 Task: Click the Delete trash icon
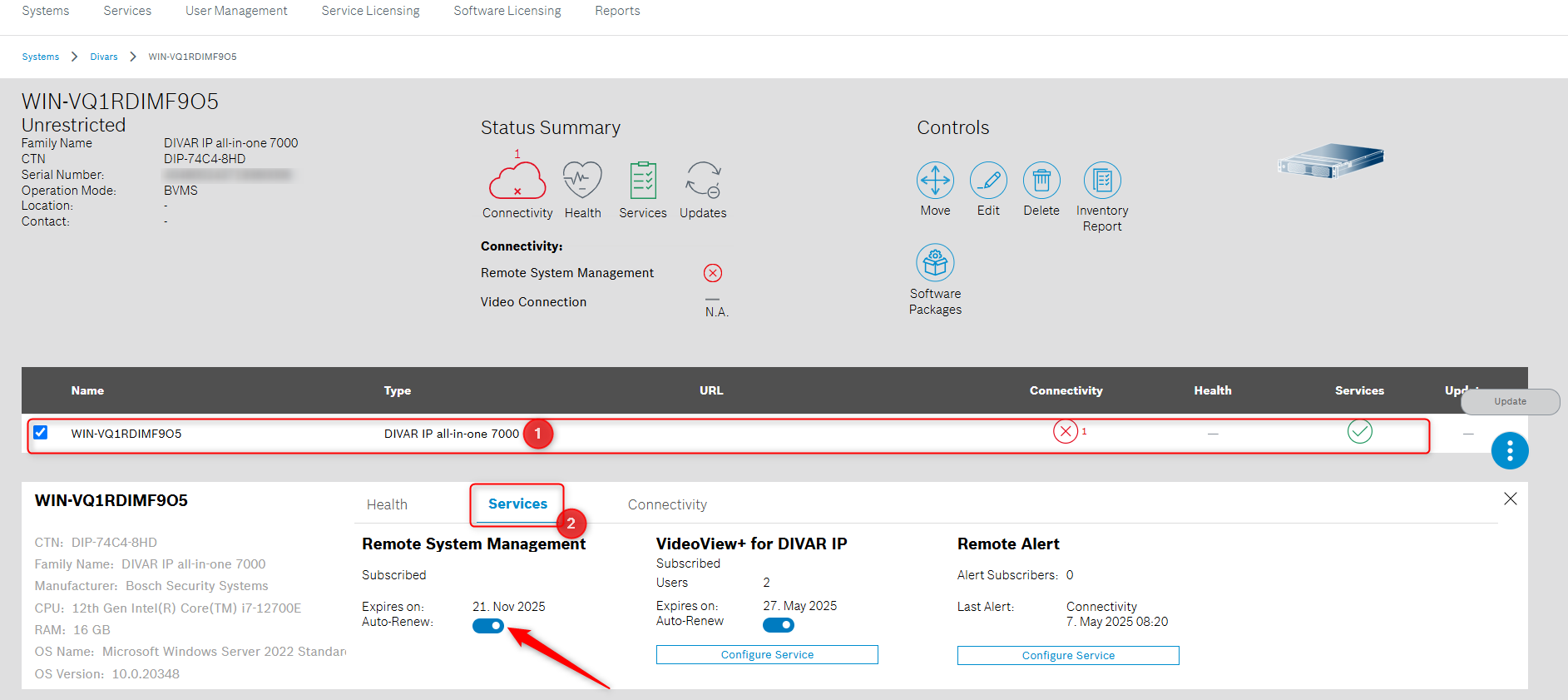click(1041, 180)
